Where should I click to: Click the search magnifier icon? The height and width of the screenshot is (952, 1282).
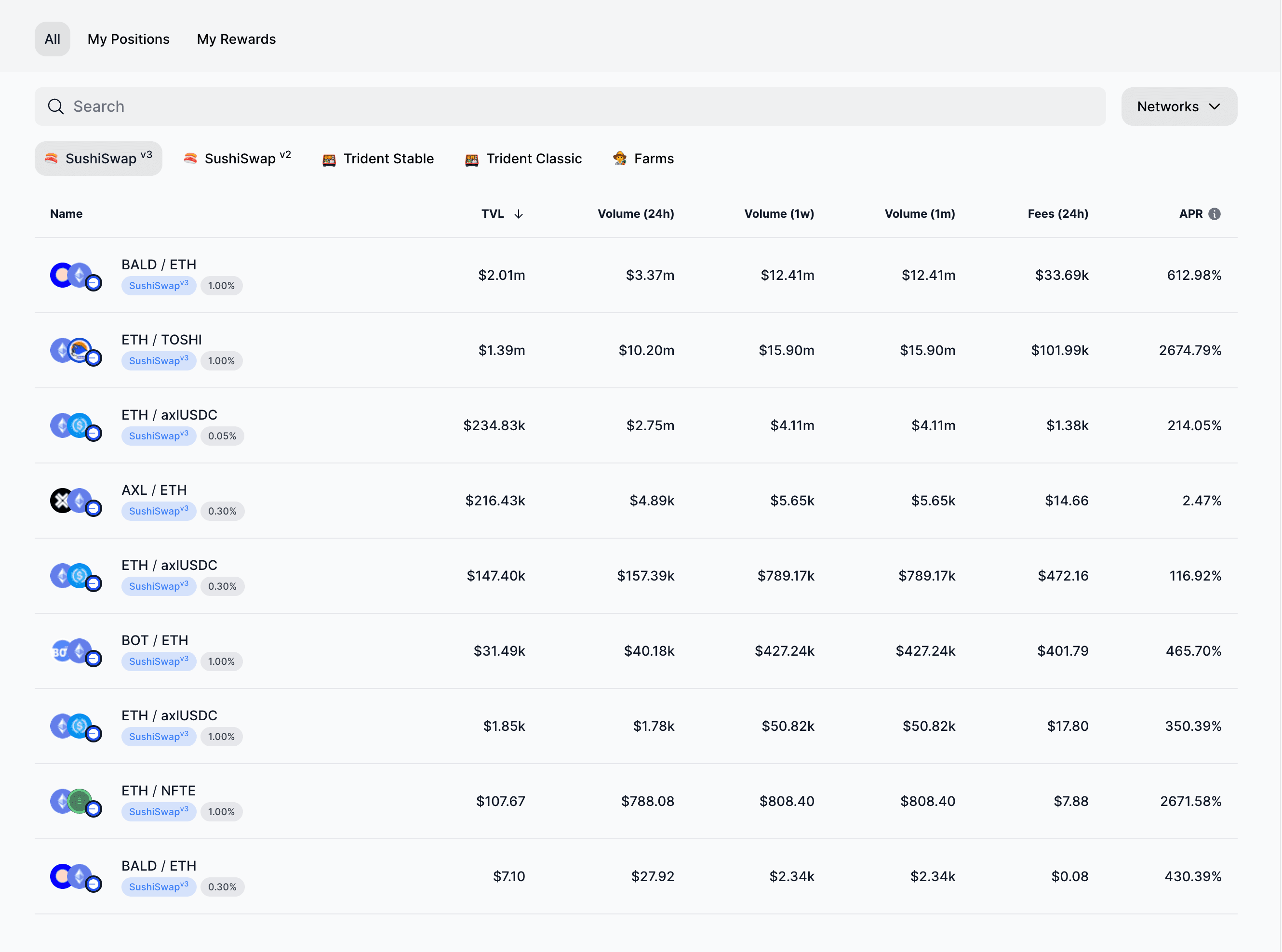(56, 106)
